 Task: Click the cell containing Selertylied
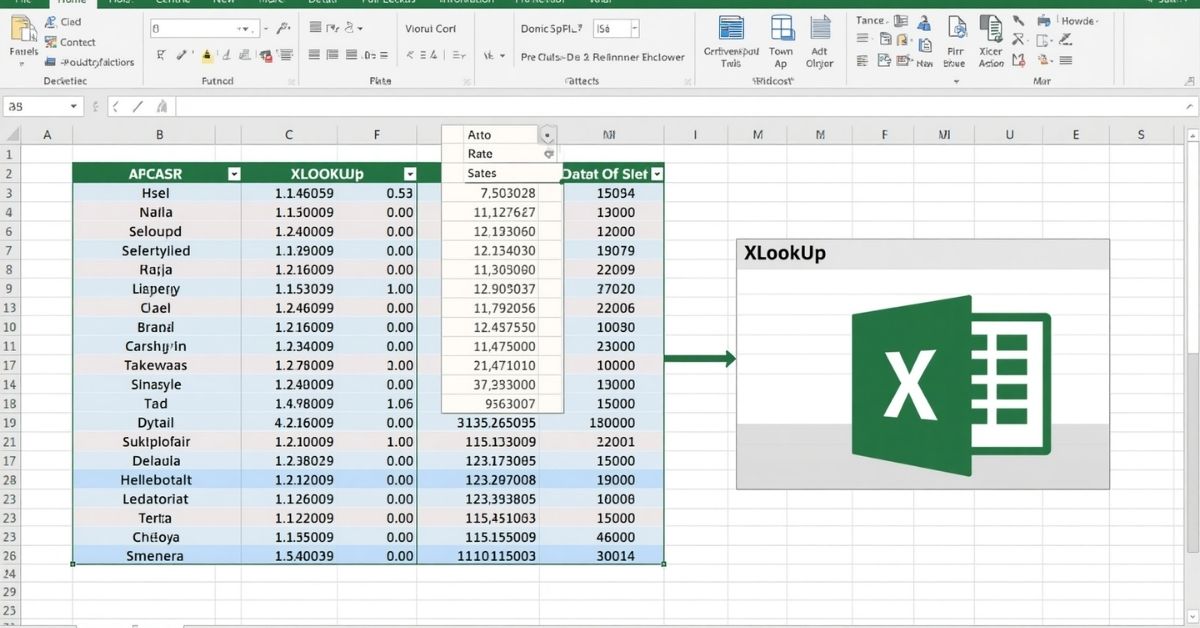pyautogui.click(x=156, y=250)
